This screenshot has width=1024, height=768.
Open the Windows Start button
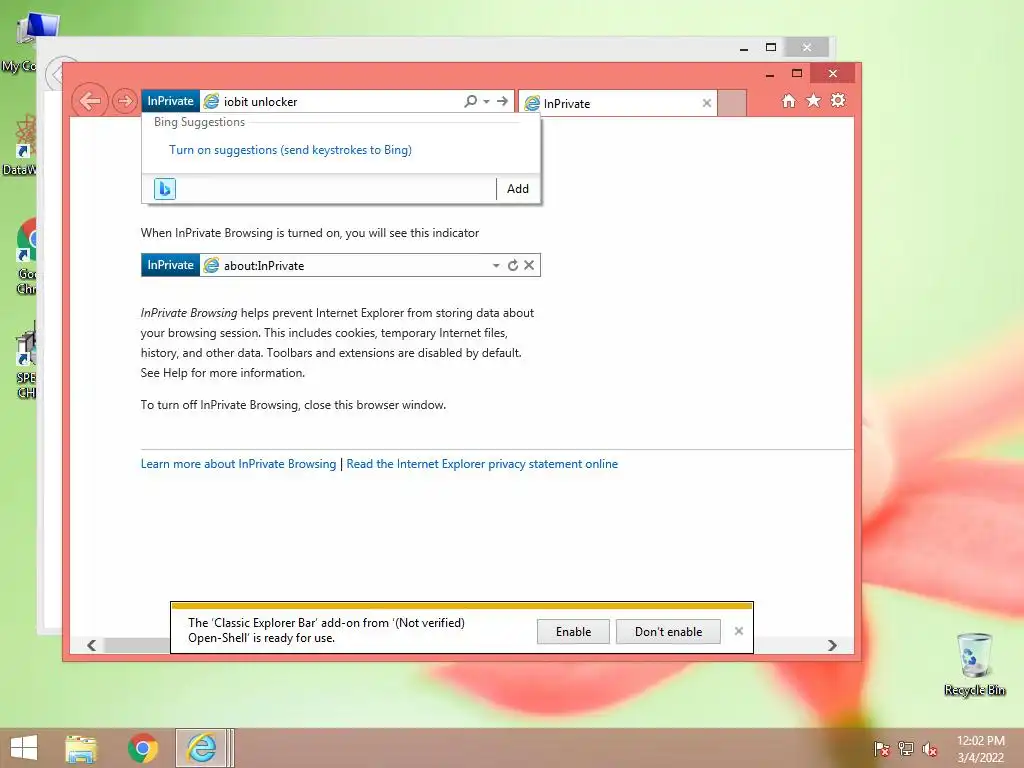pos(24,748)
